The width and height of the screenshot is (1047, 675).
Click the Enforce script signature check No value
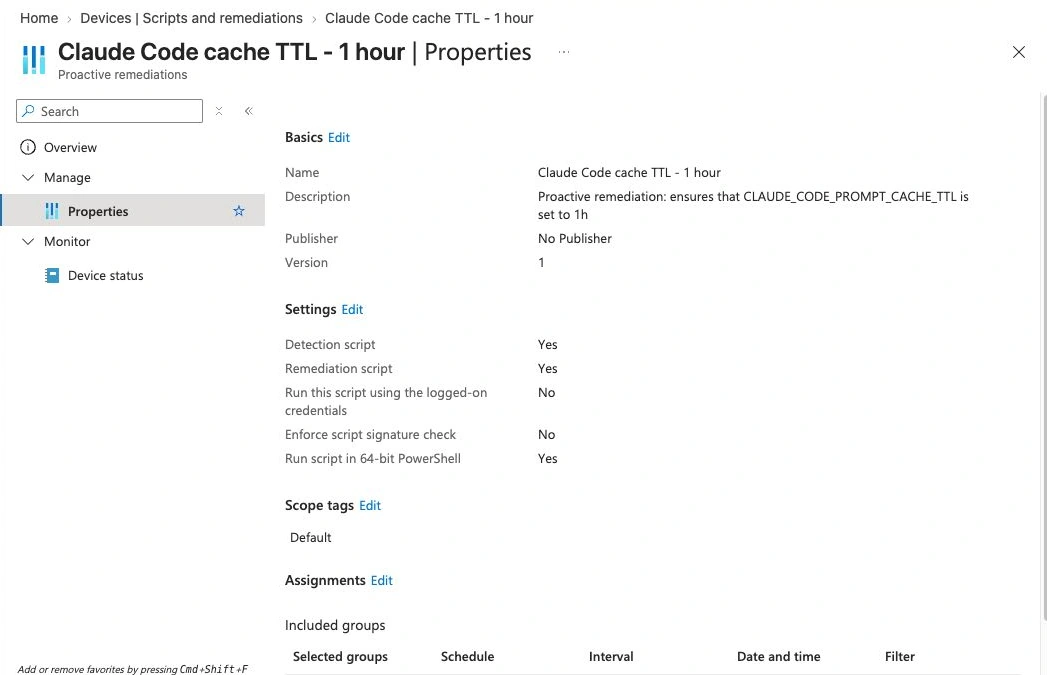(x=546, y=435)
